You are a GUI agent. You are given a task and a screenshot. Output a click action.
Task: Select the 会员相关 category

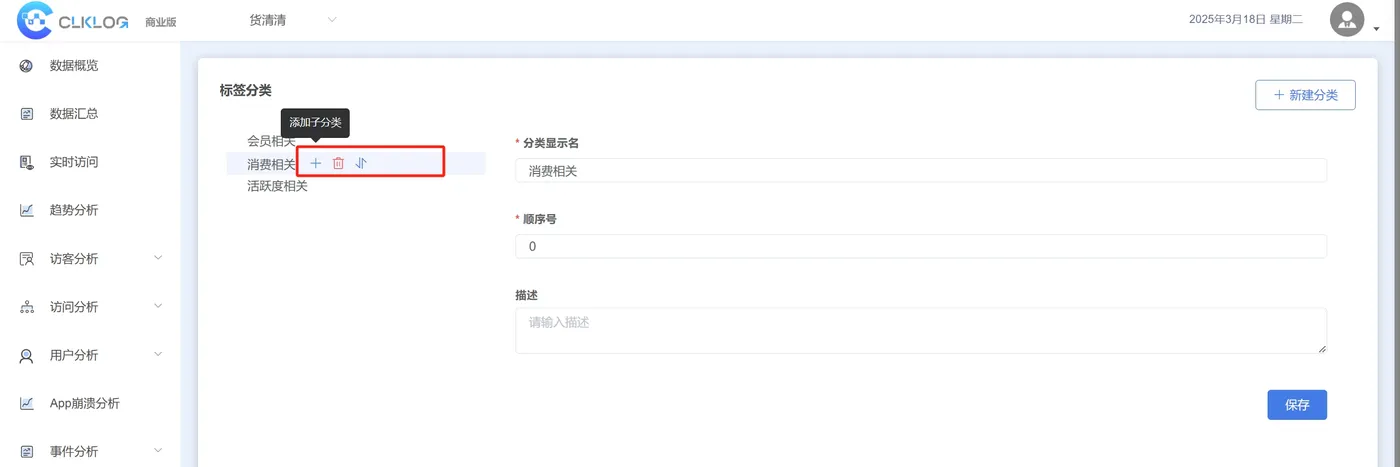[271, 141]
